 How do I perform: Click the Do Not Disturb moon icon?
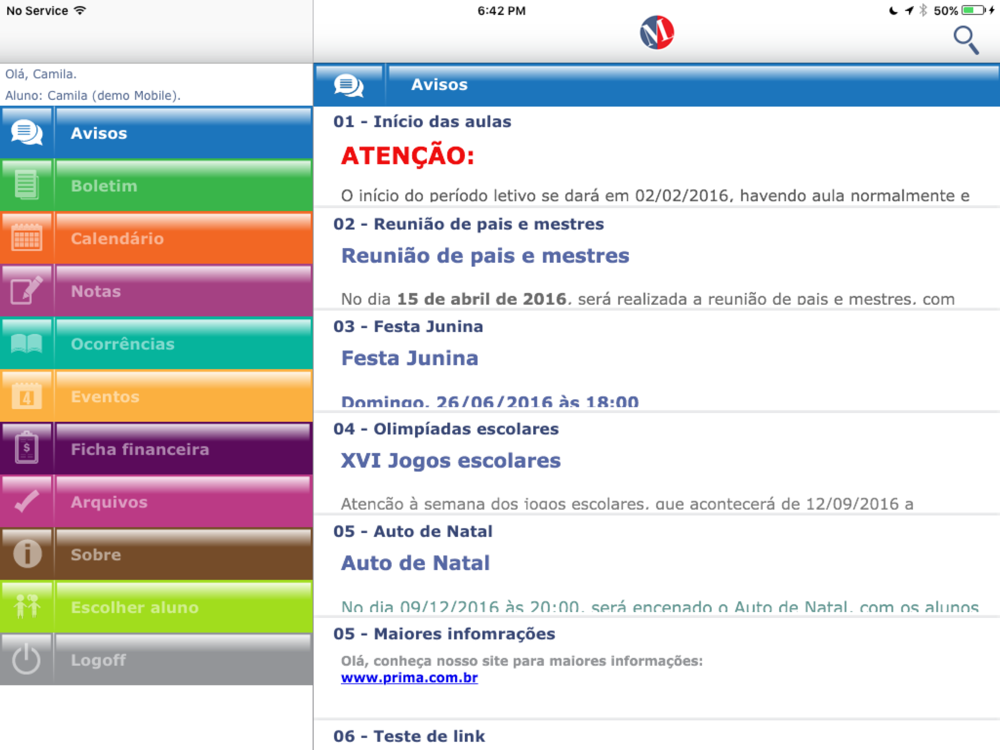(893, 10)
